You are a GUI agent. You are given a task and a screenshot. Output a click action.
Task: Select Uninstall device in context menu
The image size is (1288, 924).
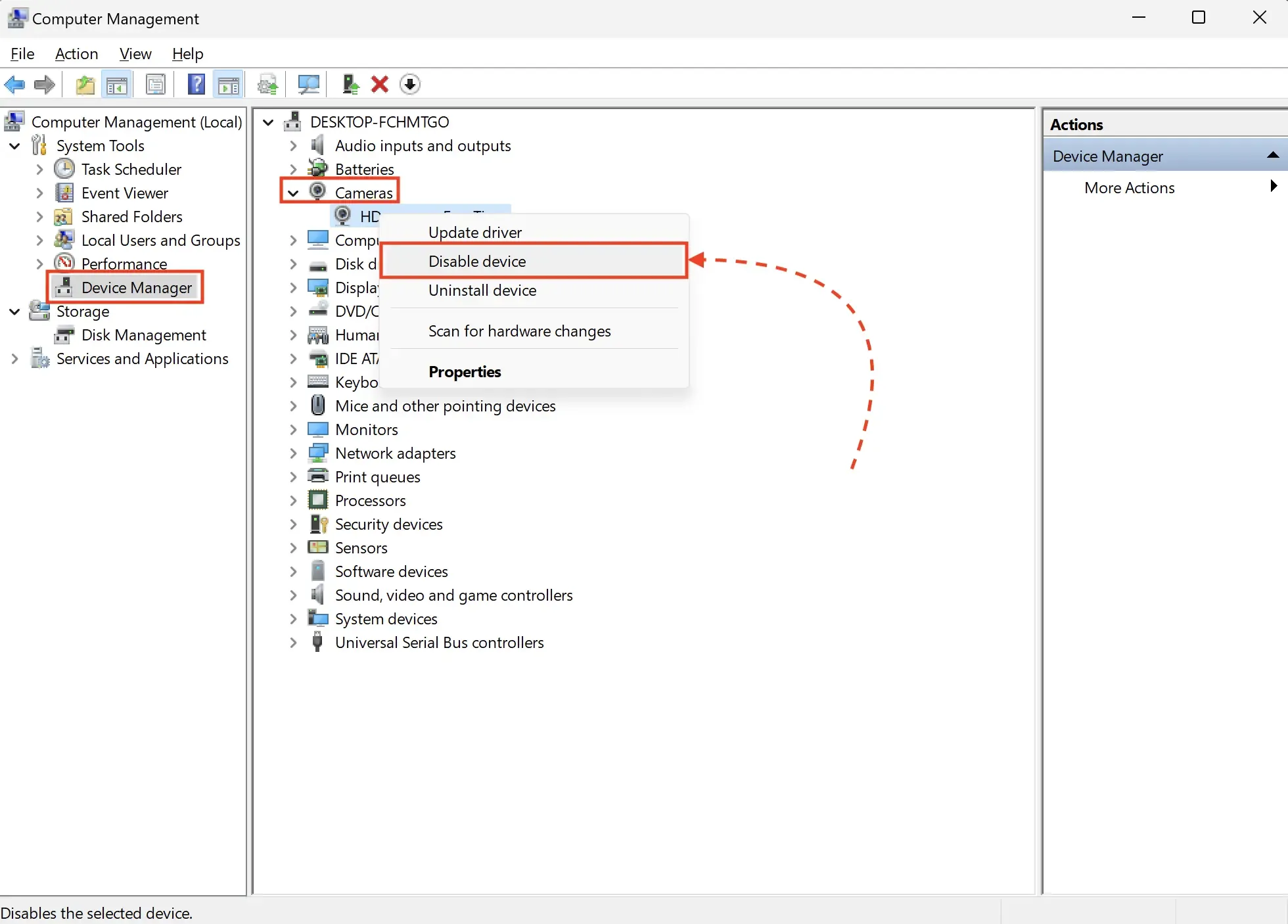coord(482,290)
